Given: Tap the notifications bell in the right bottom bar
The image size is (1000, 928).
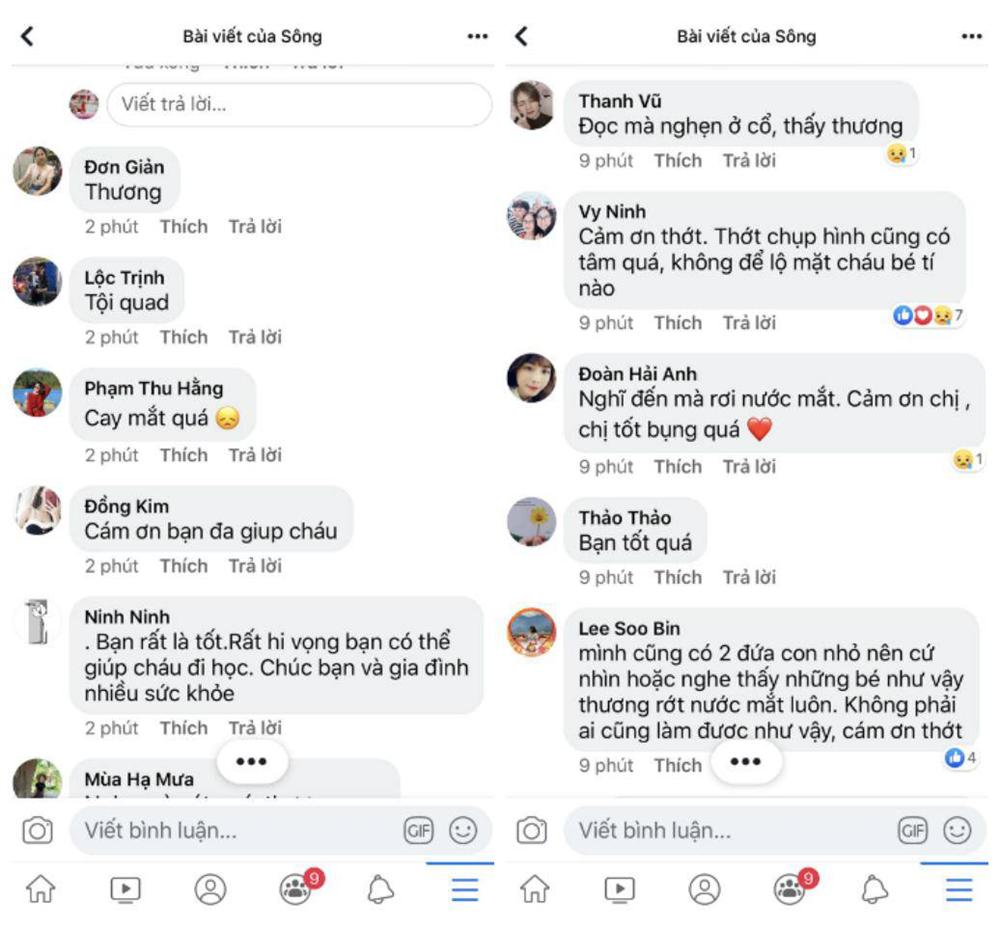Looking at the screenshot, I should [x=875, y=889].
